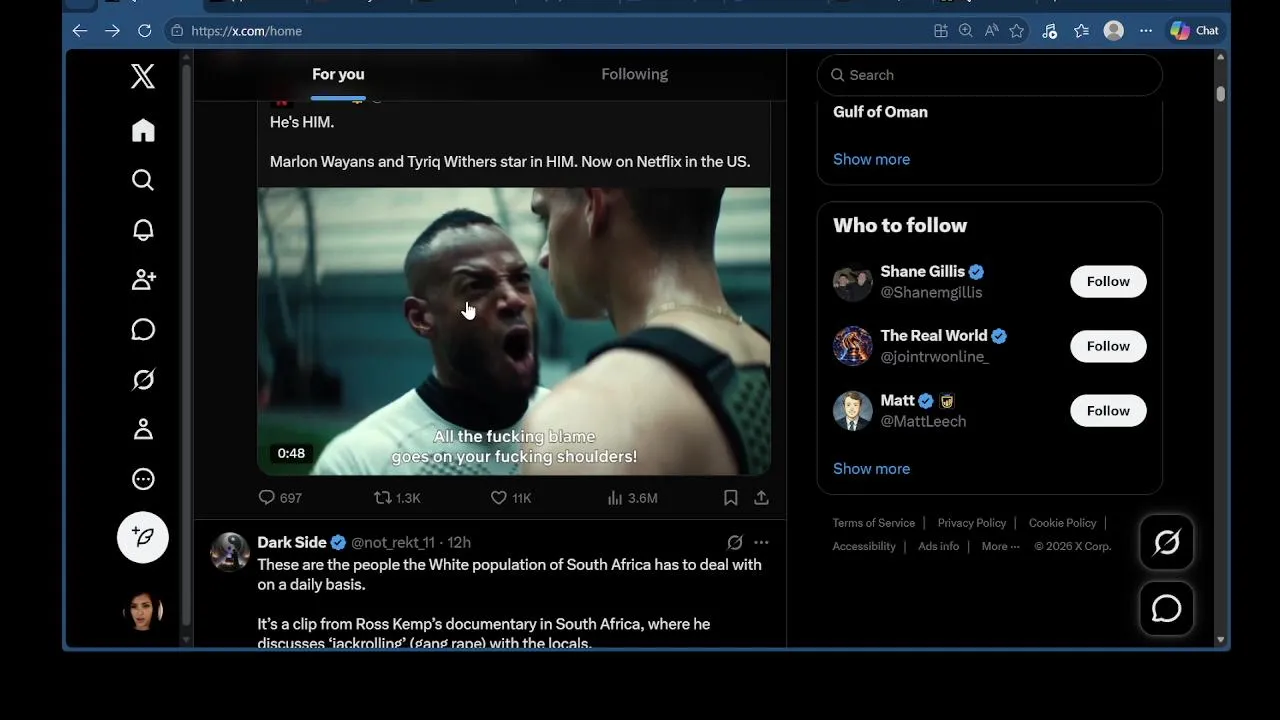
Task: Bookmark the HIM post
Action: pyautogui.click(x=731, y=497)
